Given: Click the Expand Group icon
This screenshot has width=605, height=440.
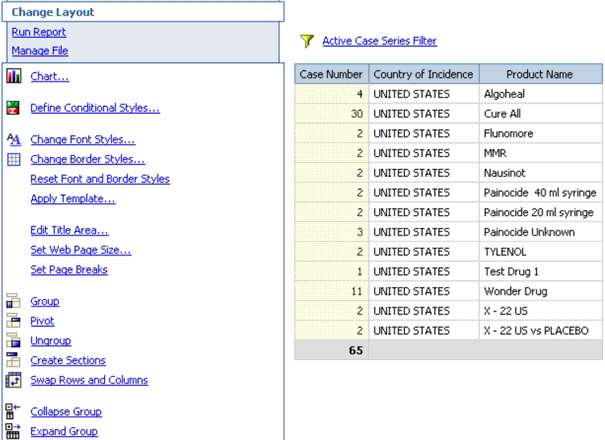Looking at the screenshot, I should click(13, 431).
